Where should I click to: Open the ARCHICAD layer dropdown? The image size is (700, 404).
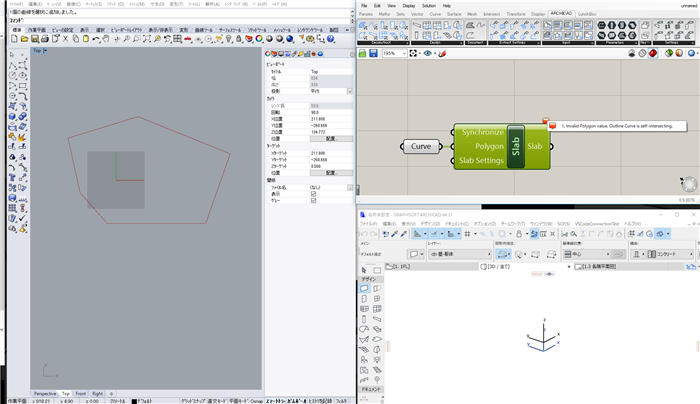click(460, 254)
